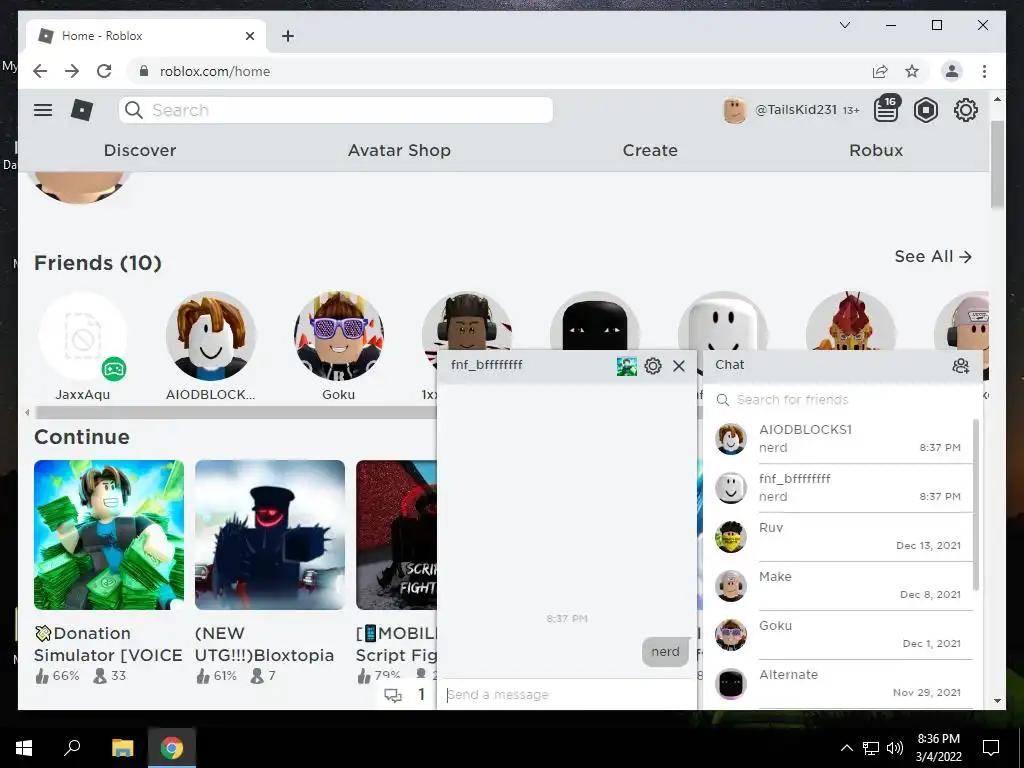Viewport: 1024px width, 768px height.
Task: Click the game thumbnail in the fnf_bffffffff chat header
Action: coord(627,366)
